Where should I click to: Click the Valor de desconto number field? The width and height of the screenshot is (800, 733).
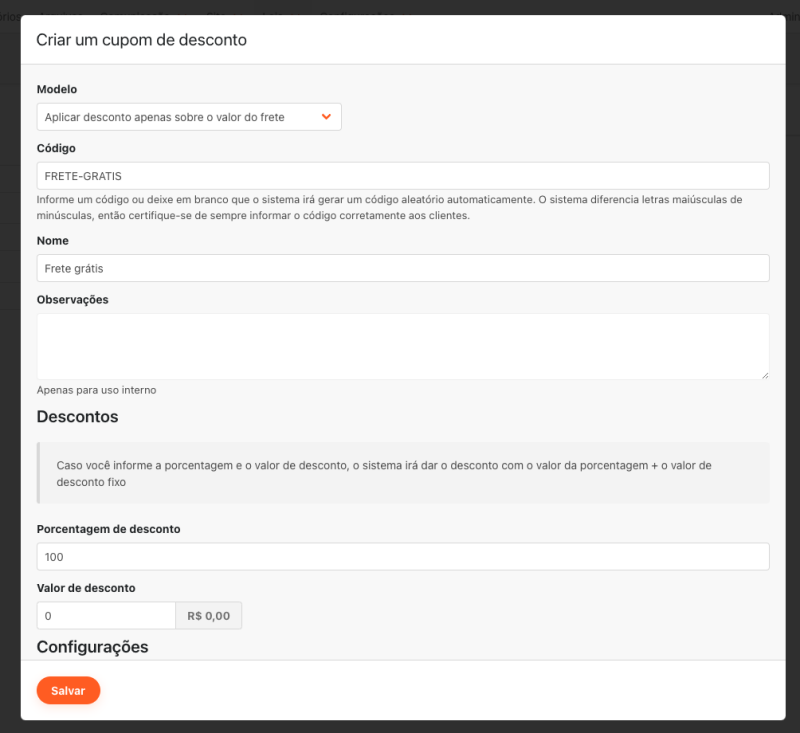pyautogui.click(x=106, y=616)
